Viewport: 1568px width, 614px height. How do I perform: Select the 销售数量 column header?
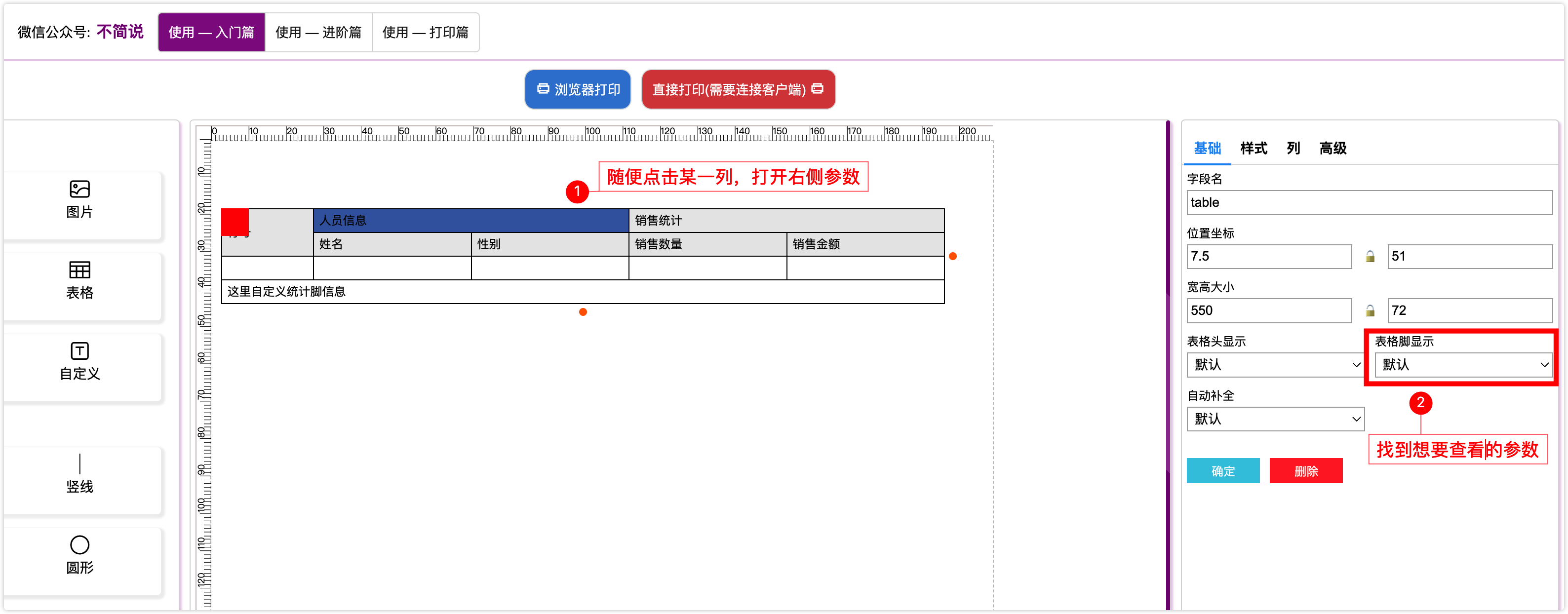click(708, 244)
